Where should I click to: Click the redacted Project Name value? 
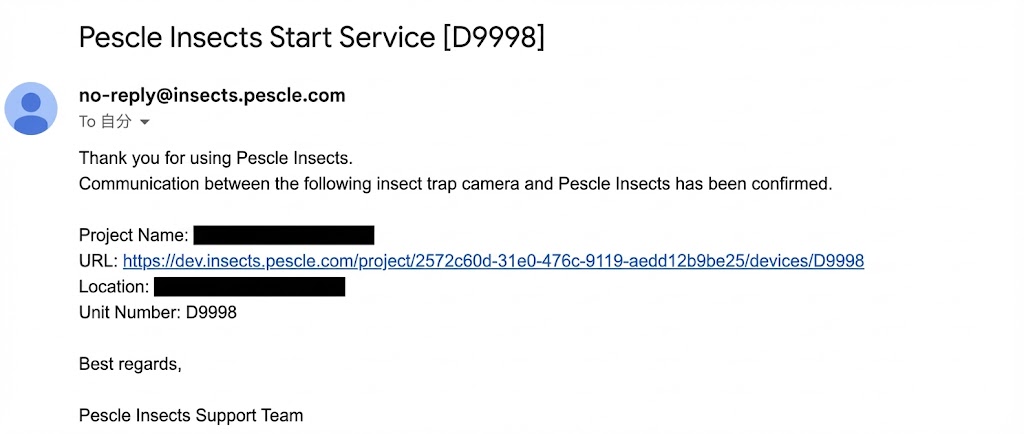point(283,235)
